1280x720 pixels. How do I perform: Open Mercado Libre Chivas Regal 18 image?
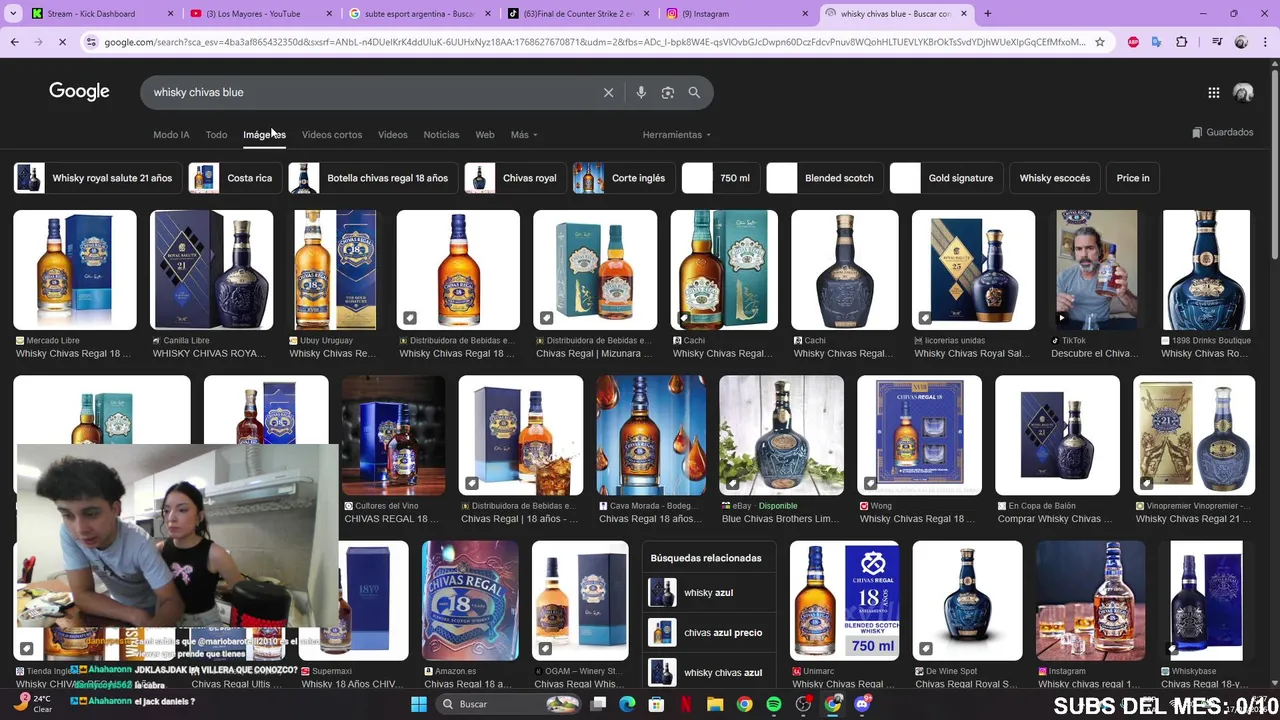pyautogui.click(x=75, y=270)
